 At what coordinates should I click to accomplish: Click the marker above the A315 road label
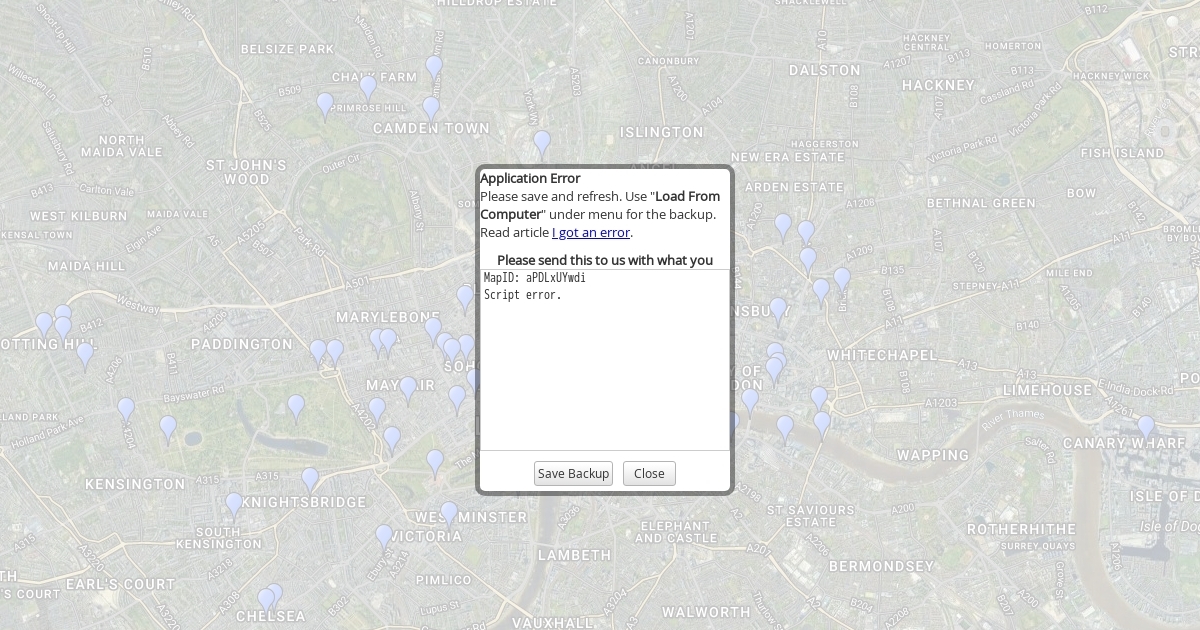(x=310, y=478)
